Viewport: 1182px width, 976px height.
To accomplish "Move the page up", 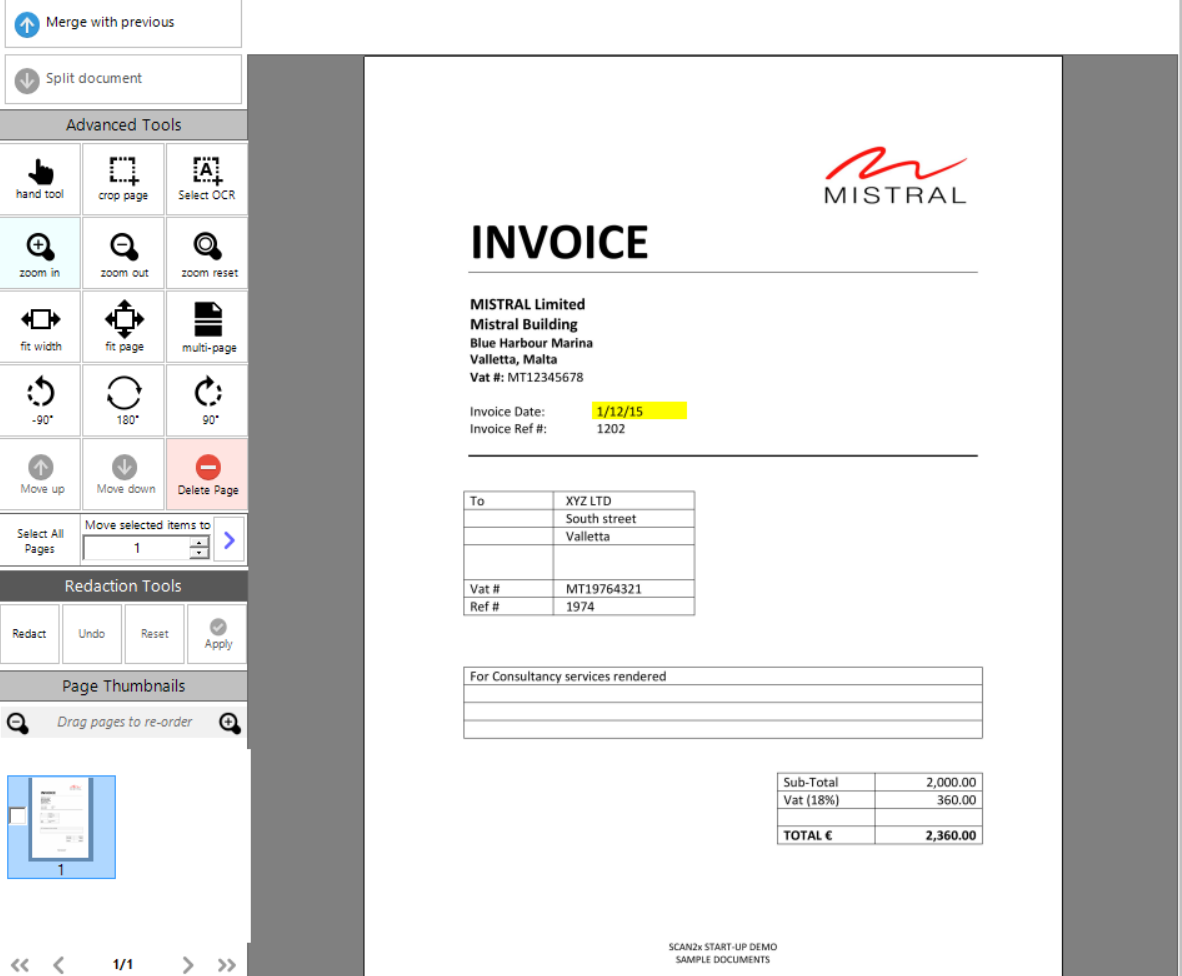I will pyautogui.click(x=40, y=474).
